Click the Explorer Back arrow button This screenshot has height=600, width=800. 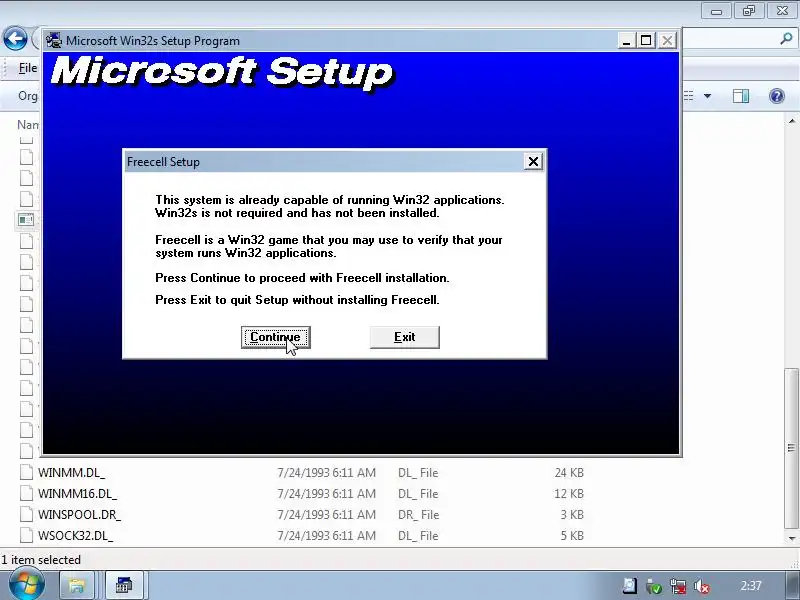[15, 39]
